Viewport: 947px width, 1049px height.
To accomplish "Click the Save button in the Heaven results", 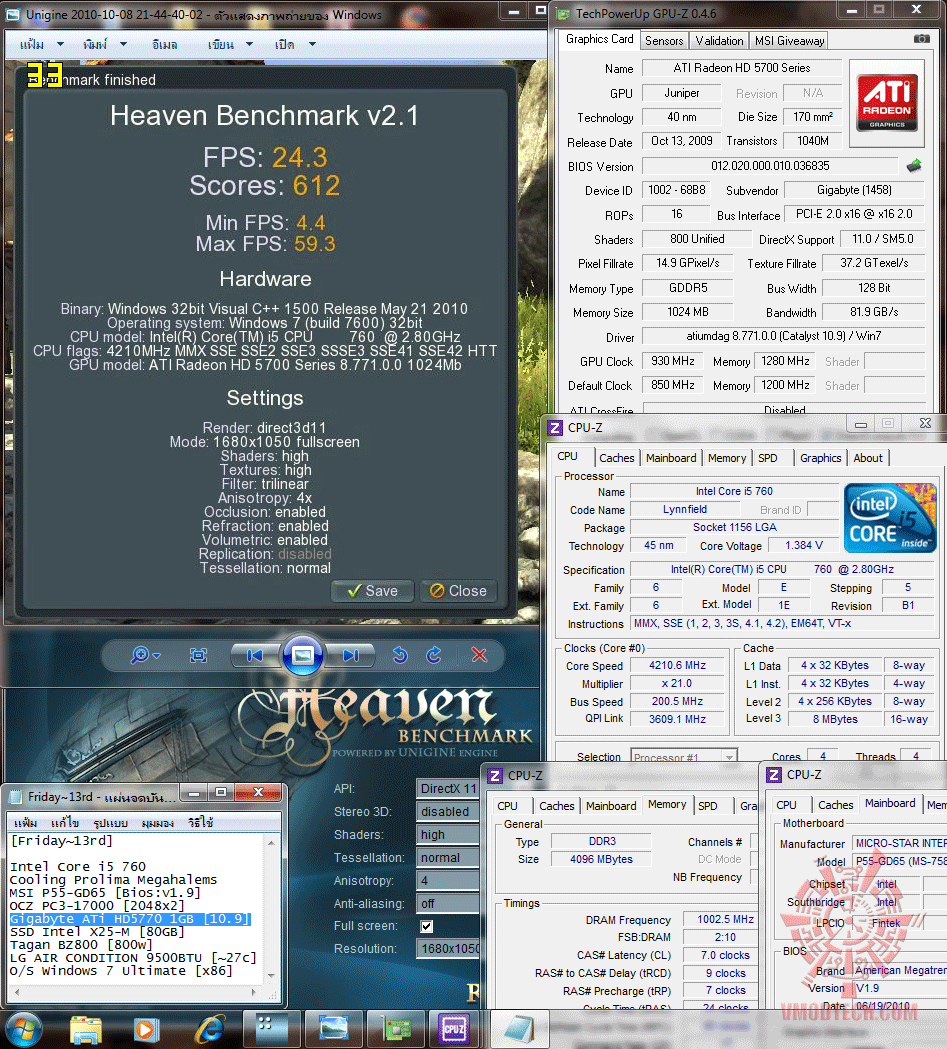I will (x=372, y=591).
